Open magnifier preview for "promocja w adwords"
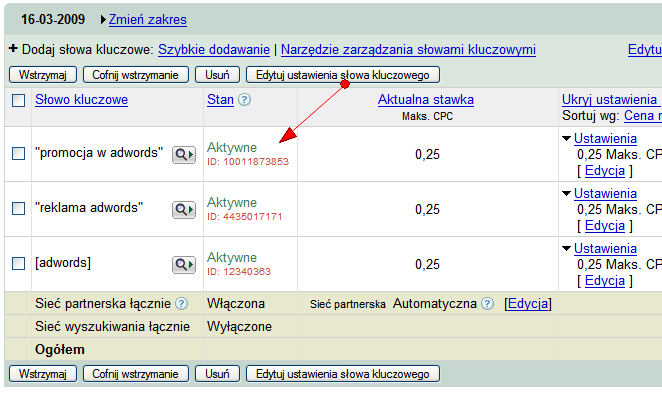662x397 pixels. (x=184, y=155)
